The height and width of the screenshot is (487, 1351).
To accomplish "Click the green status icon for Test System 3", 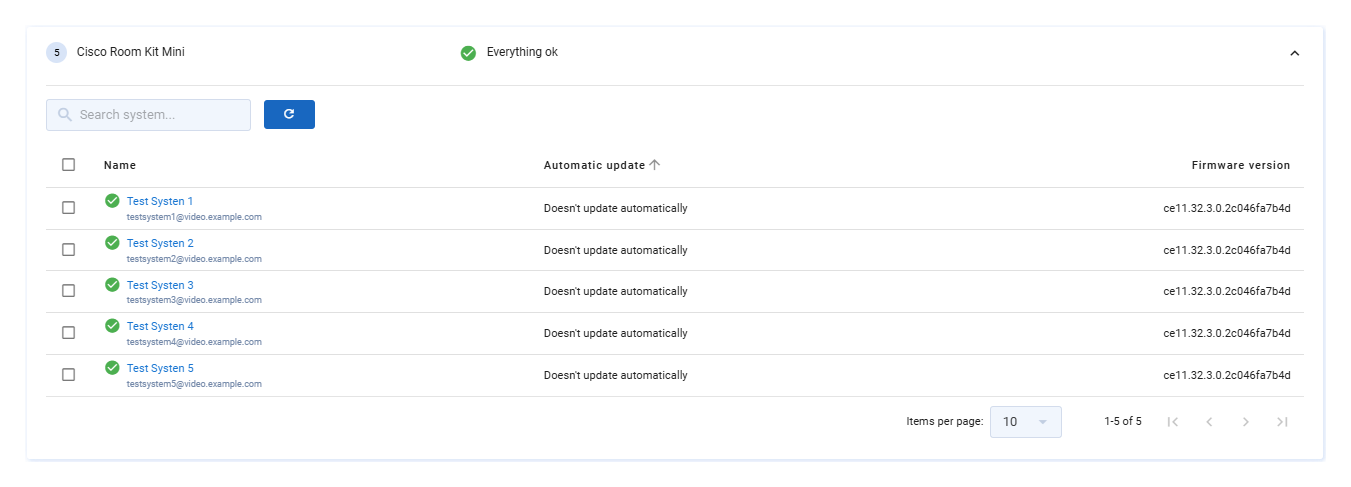I will [x=112, y=284].
